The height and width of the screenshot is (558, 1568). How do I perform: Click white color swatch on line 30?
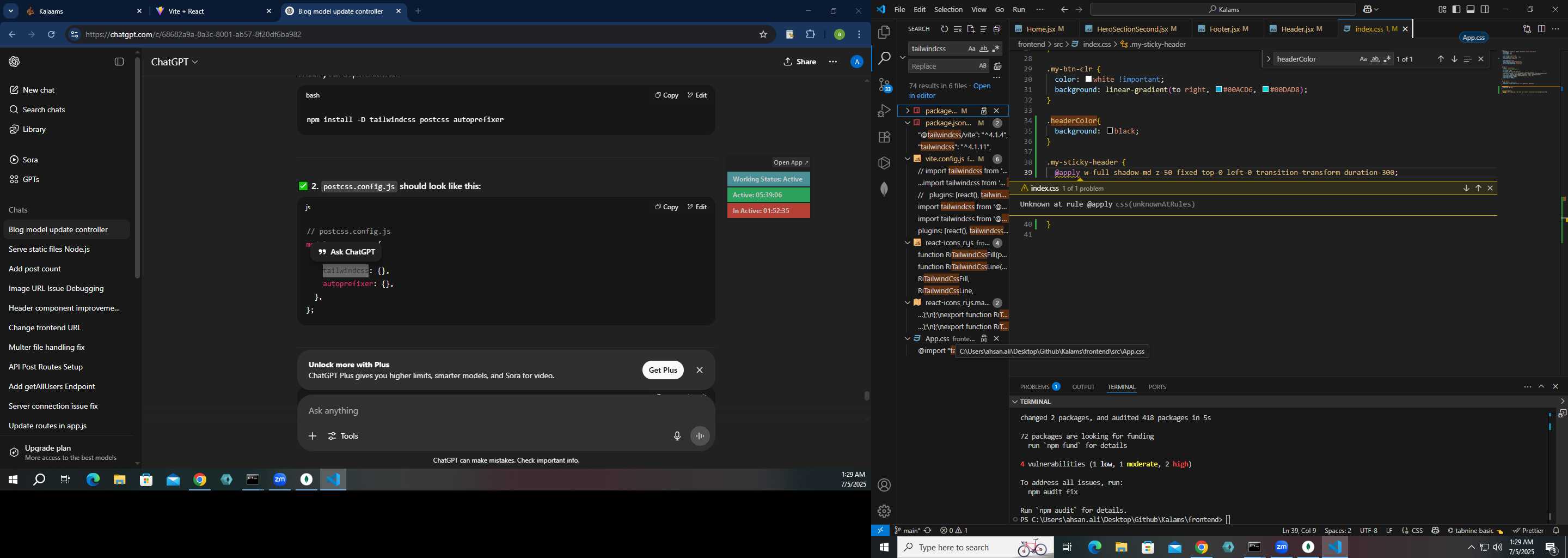(1089, 79)
